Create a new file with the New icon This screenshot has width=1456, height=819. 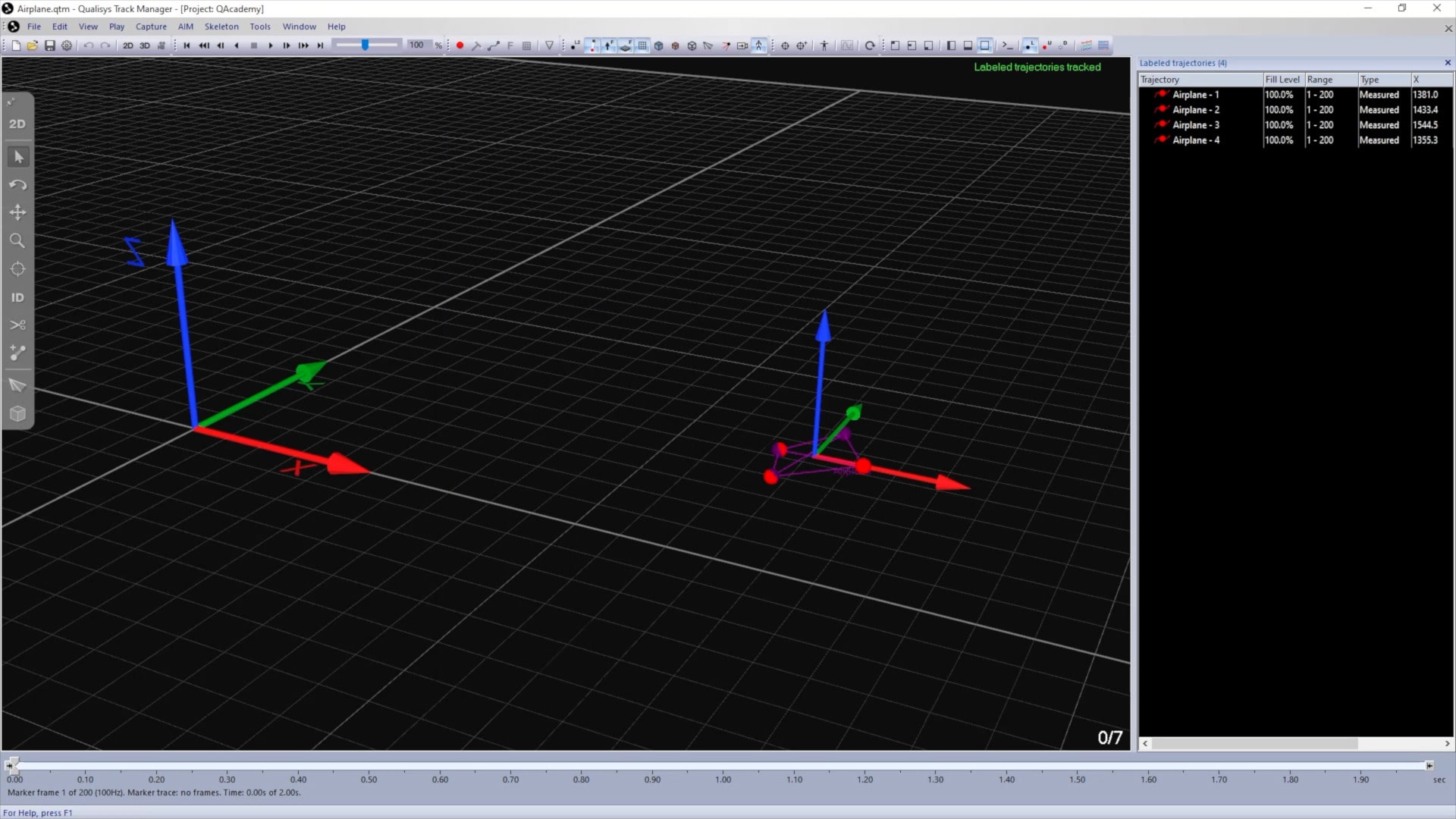pos(16,45)
